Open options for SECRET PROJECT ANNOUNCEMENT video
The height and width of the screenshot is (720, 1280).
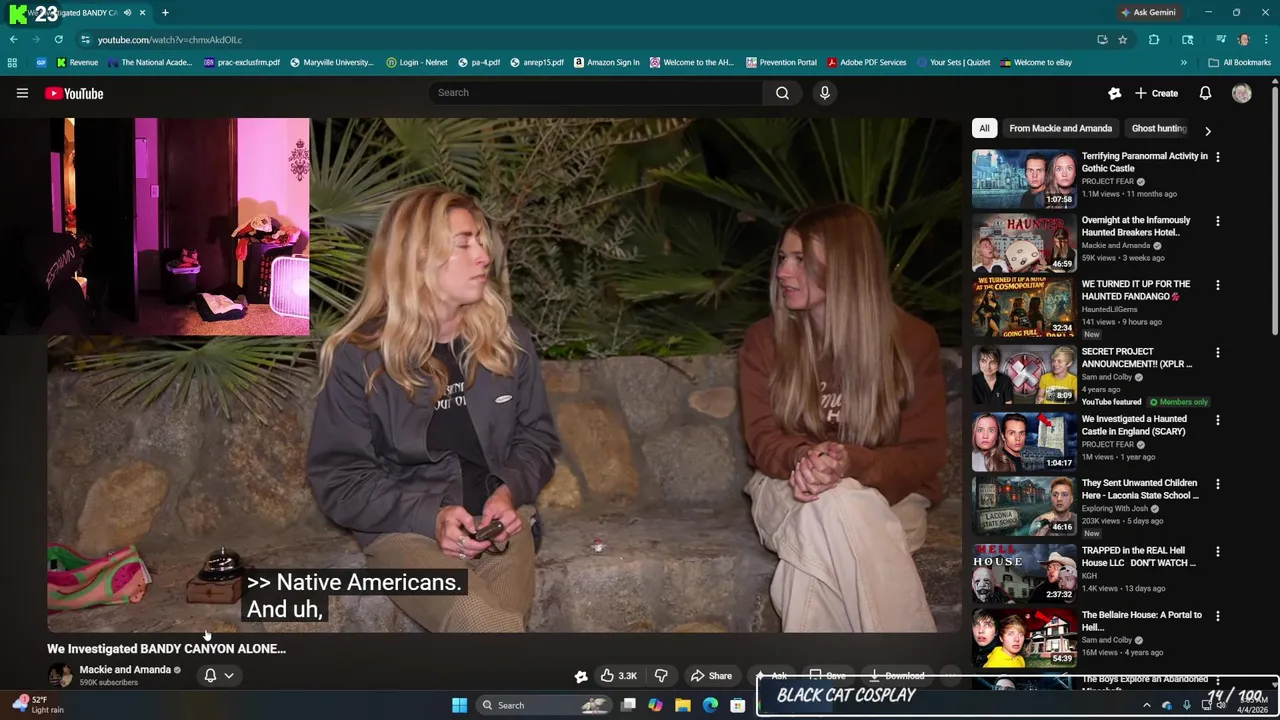pyautogui.click(x=1217, y=352)
